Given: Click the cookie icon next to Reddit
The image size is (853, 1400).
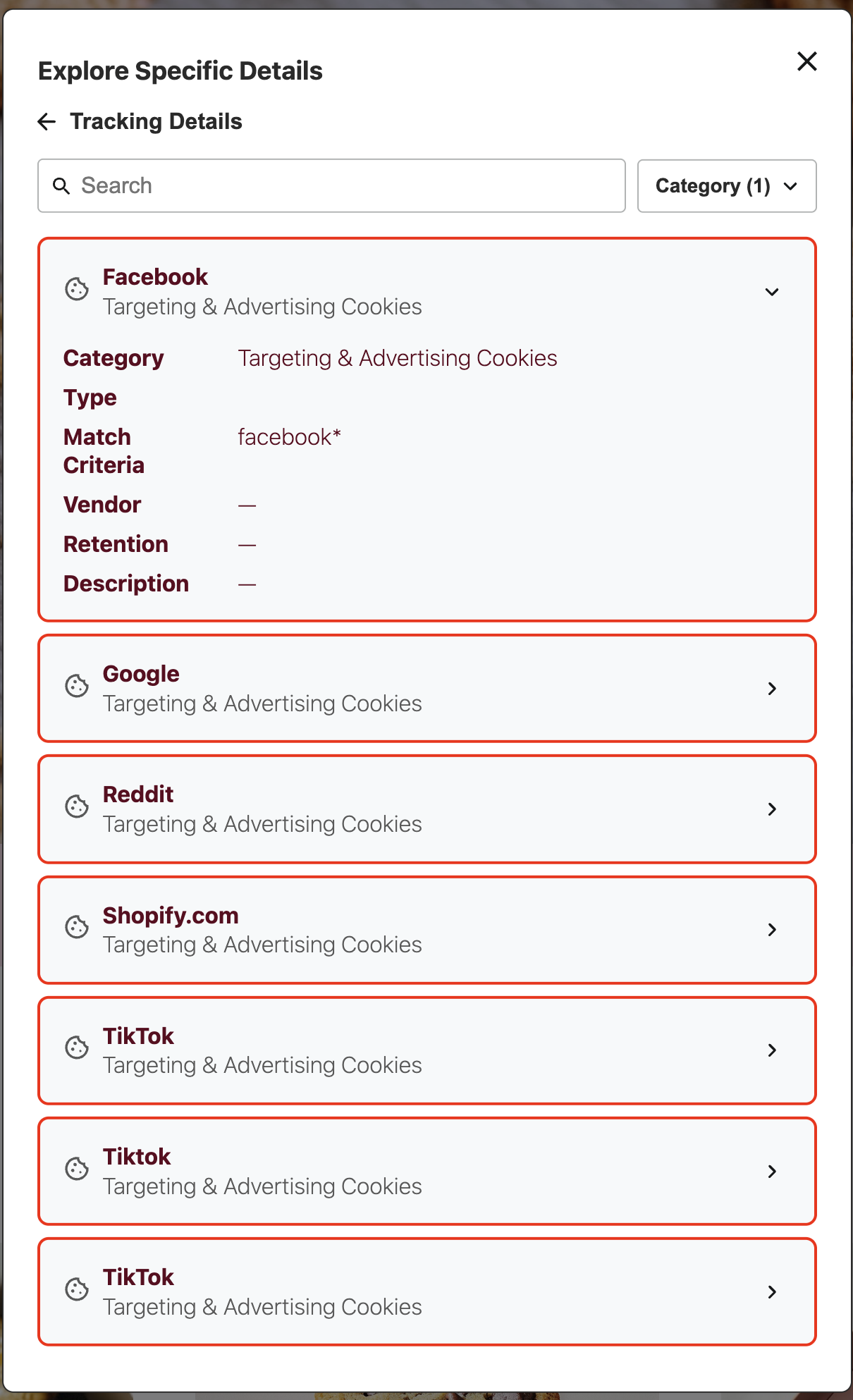Looking at the screenshot, I should [x=77, y=806].
